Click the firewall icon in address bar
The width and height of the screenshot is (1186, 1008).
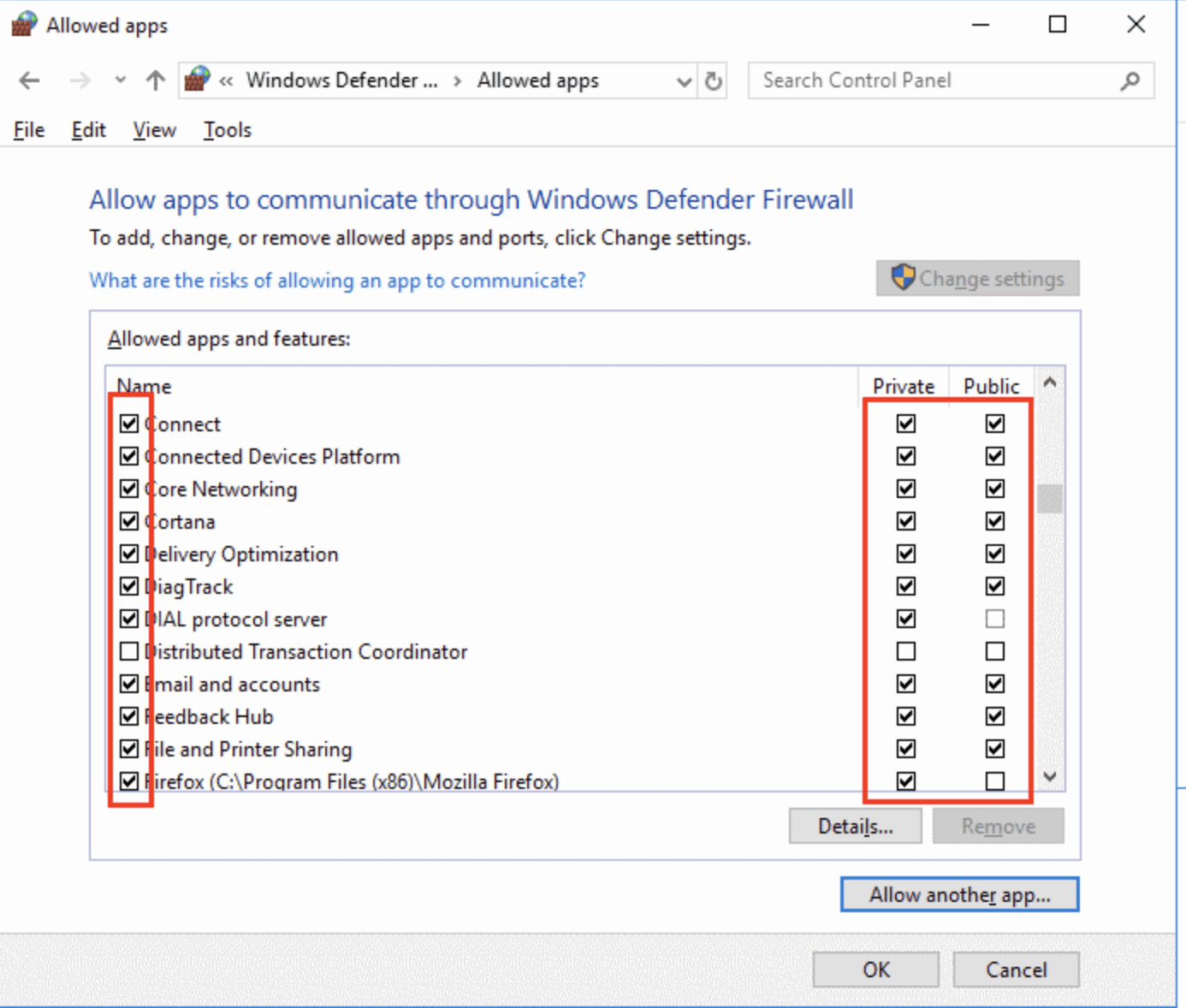coord(198,80)
